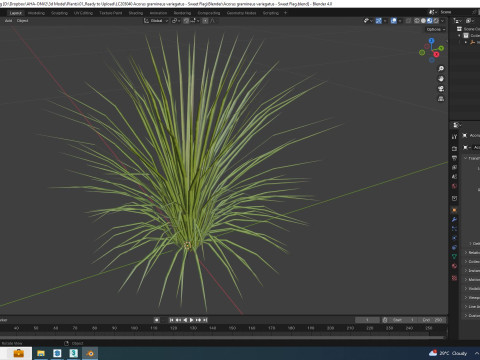480x360 pixels.
Task: Open the Render properties tab
Action: pos(454,148)
